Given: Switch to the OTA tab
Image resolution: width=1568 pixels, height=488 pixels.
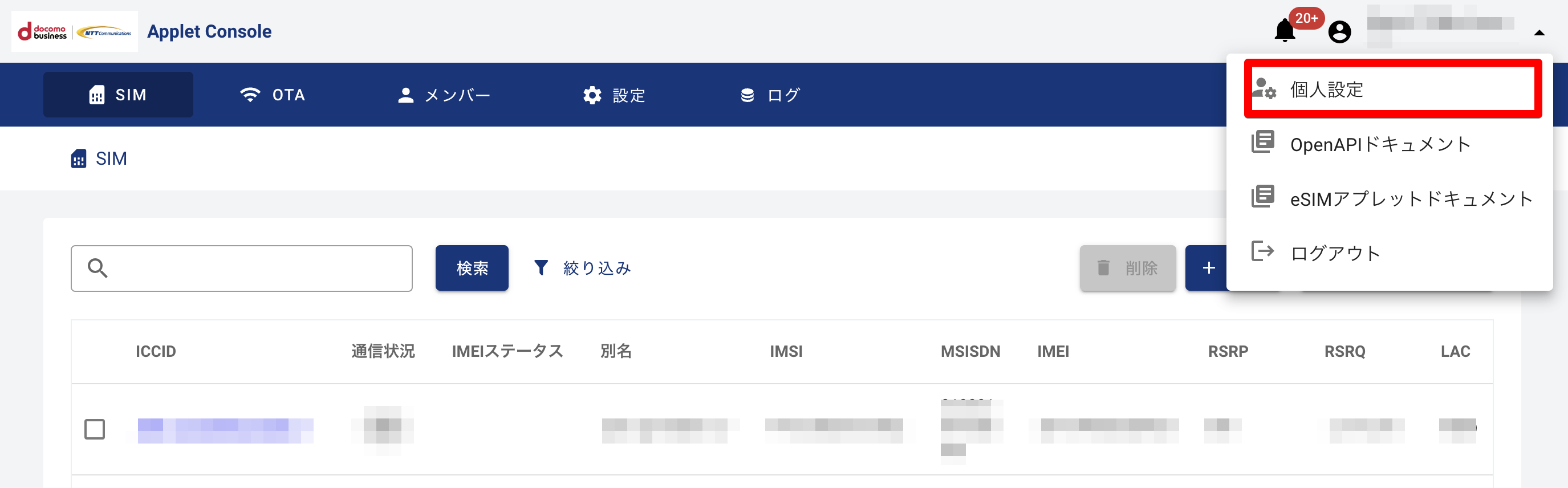Looking at the screenshot, I should click(x=272, y=95).
